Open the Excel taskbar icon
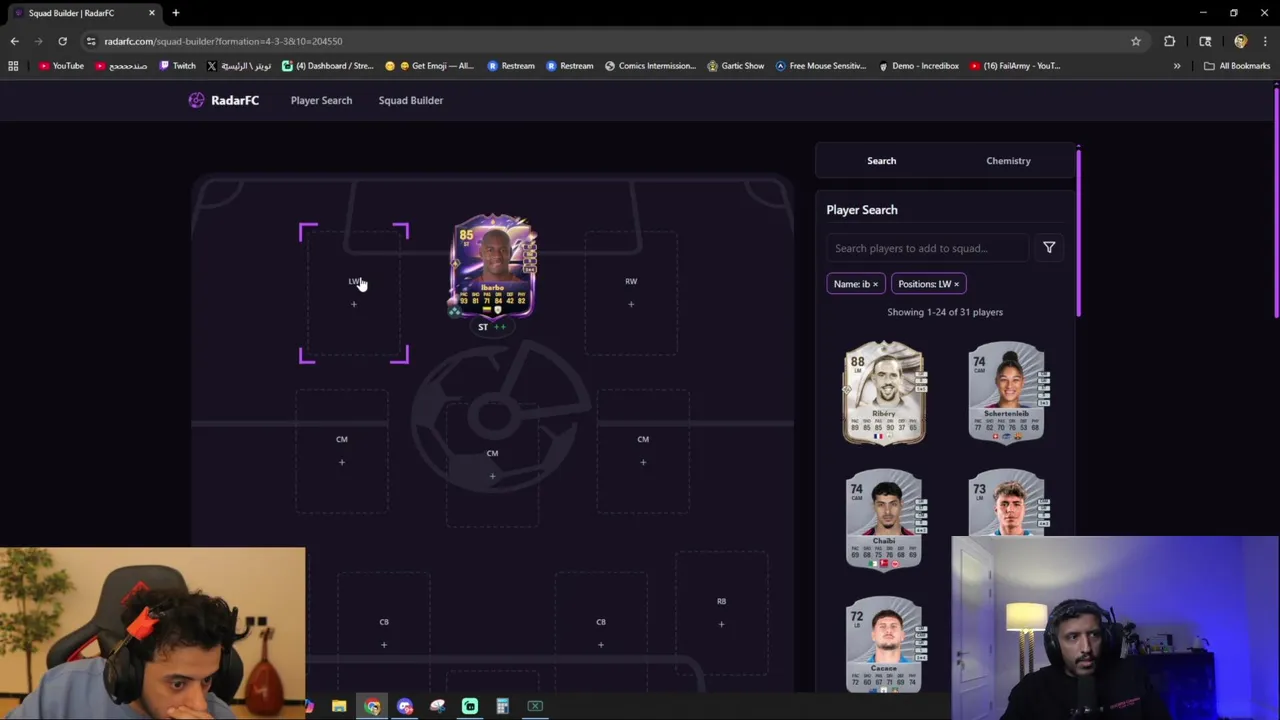 tap(535, 707)
